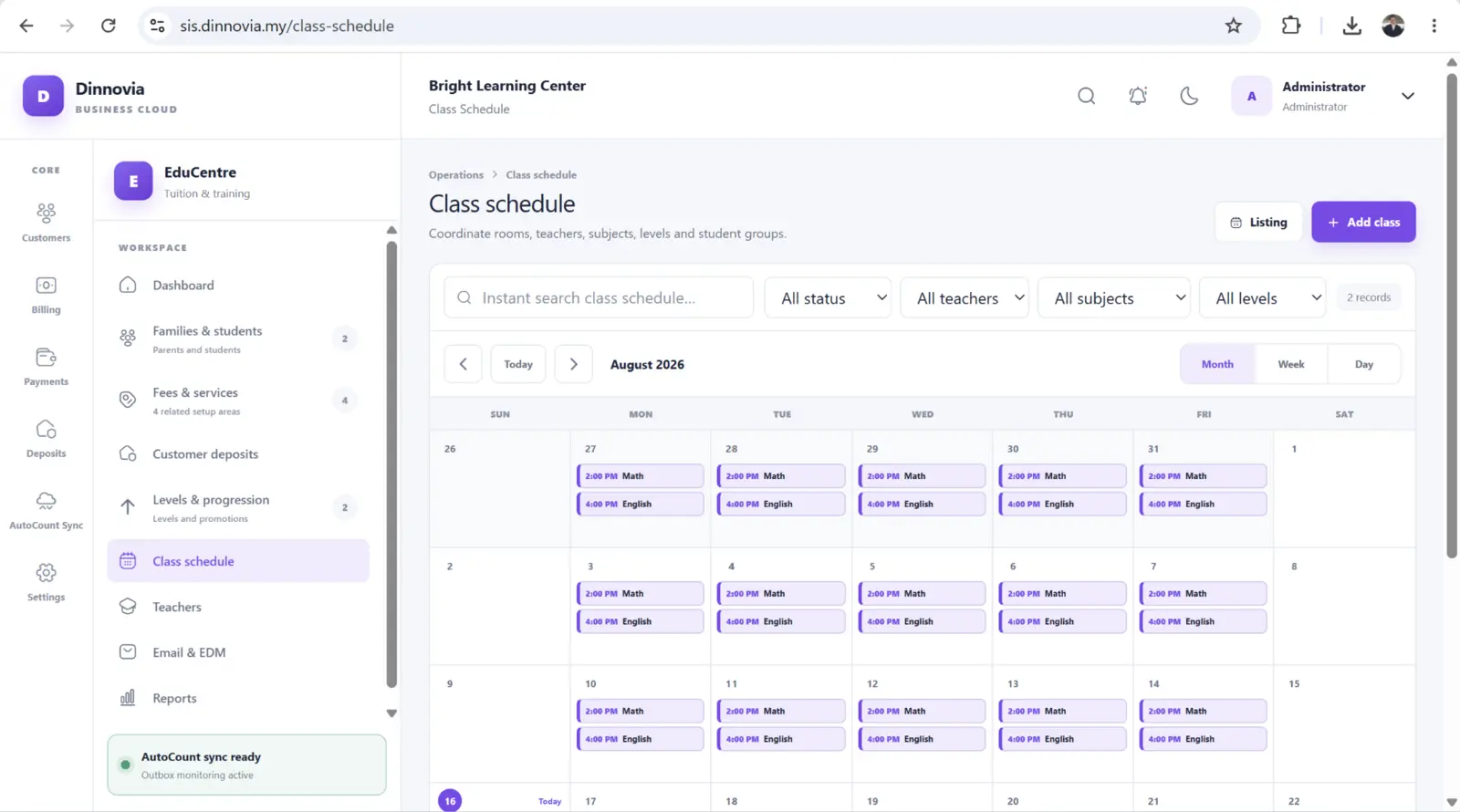Jump to Today in calendar
This screenshot has height=812, width=1460.
[x=518, y=364]
